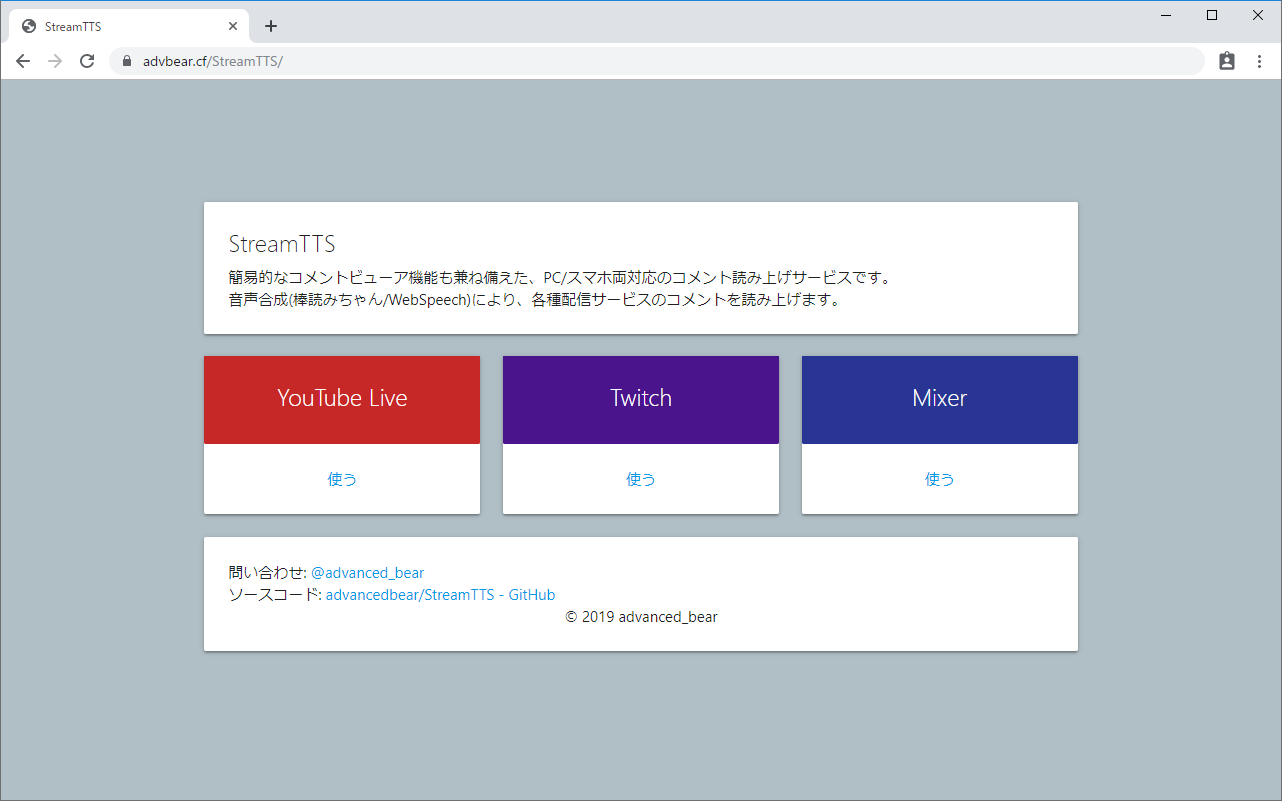Maximize the browser window
The width and height of the screenshot is (1282, 801).
point(1212,15)
